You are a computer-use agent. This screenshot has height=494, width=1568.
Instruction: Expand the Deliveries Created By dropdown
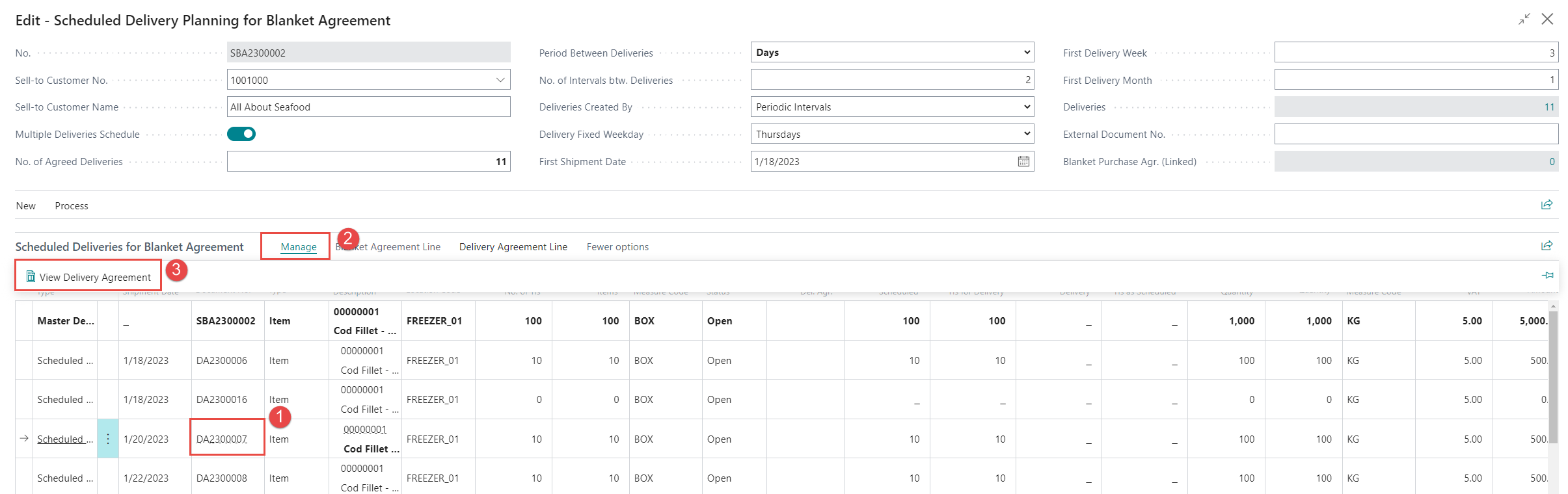coord(892,107)
